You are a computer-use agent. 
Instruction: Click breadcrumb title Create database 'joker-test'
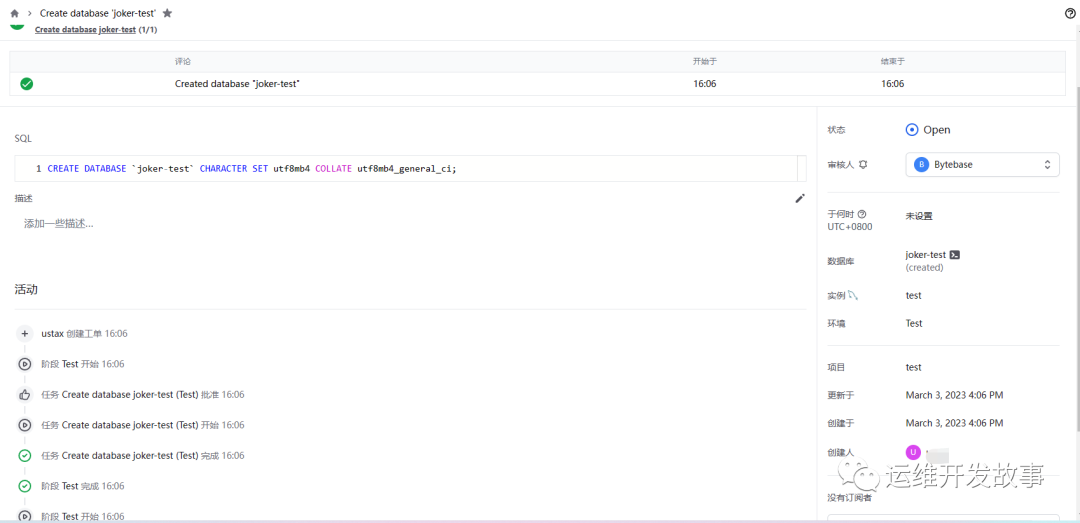pyautogui.click(x=98, y=13)
